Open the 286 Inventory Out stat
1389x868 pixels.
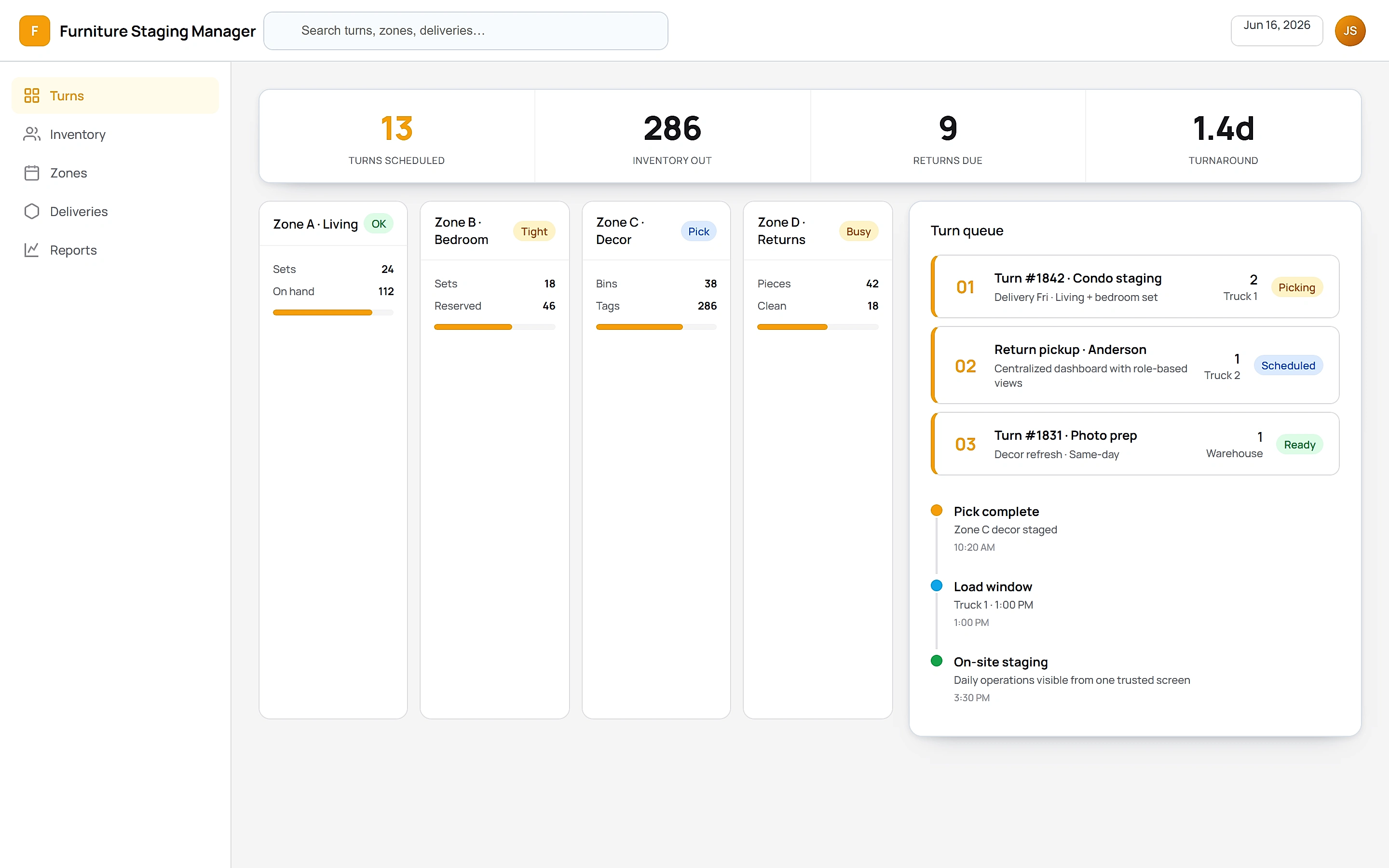click(672, 136)
